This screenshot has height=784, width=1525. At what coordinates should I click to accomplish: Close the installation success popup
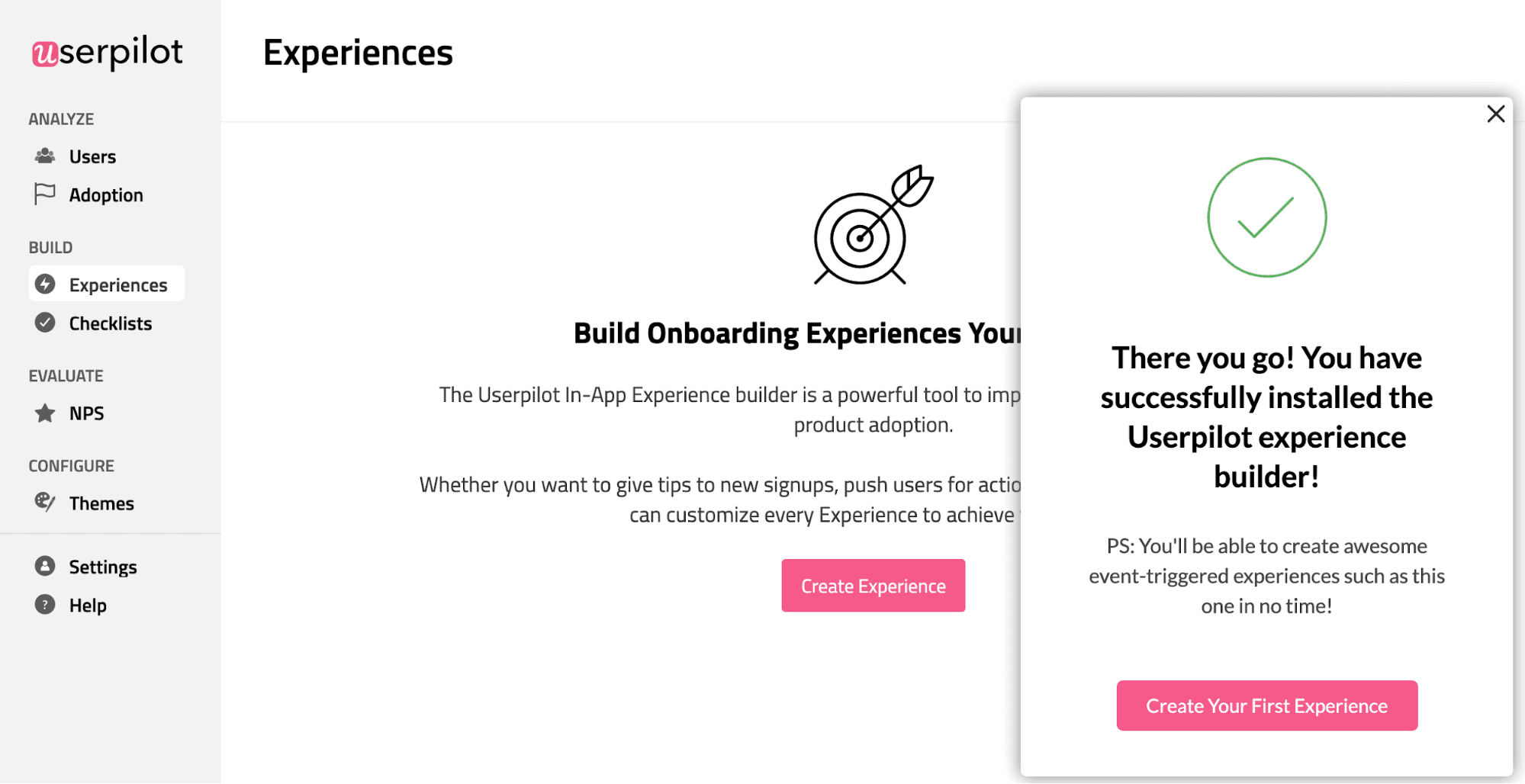click(x=1495, y=114)
